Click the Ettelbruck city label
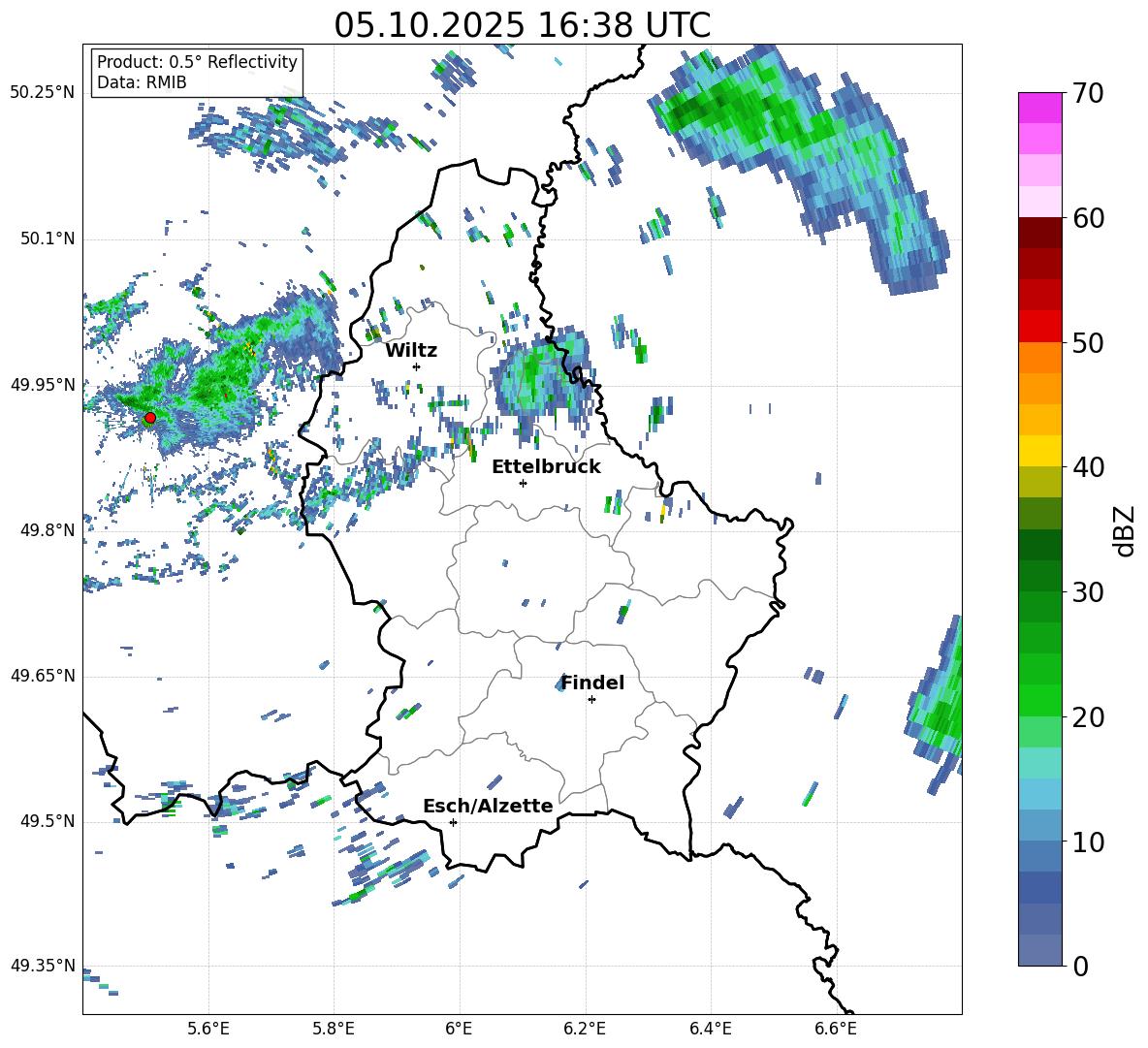Viewport: 1148px width, 1048px height. [546, 467]
